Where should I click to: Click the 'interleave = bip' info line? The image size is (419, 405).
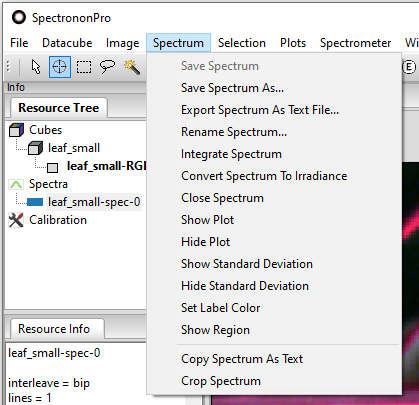[49, 383]
